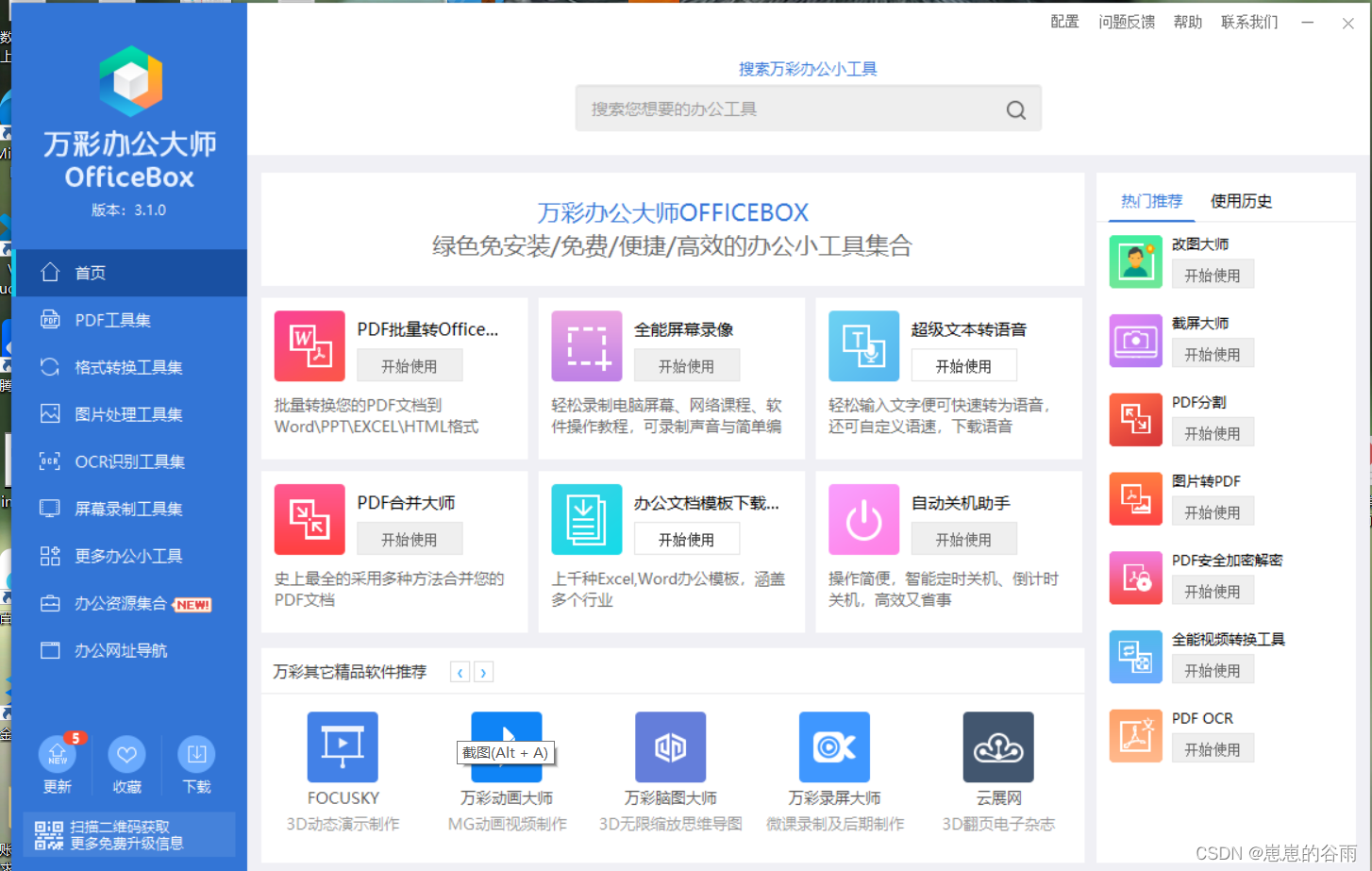Click the FOCUSKY software icon
Viewport: 1372px width, 871px height.
pos(343,746)
